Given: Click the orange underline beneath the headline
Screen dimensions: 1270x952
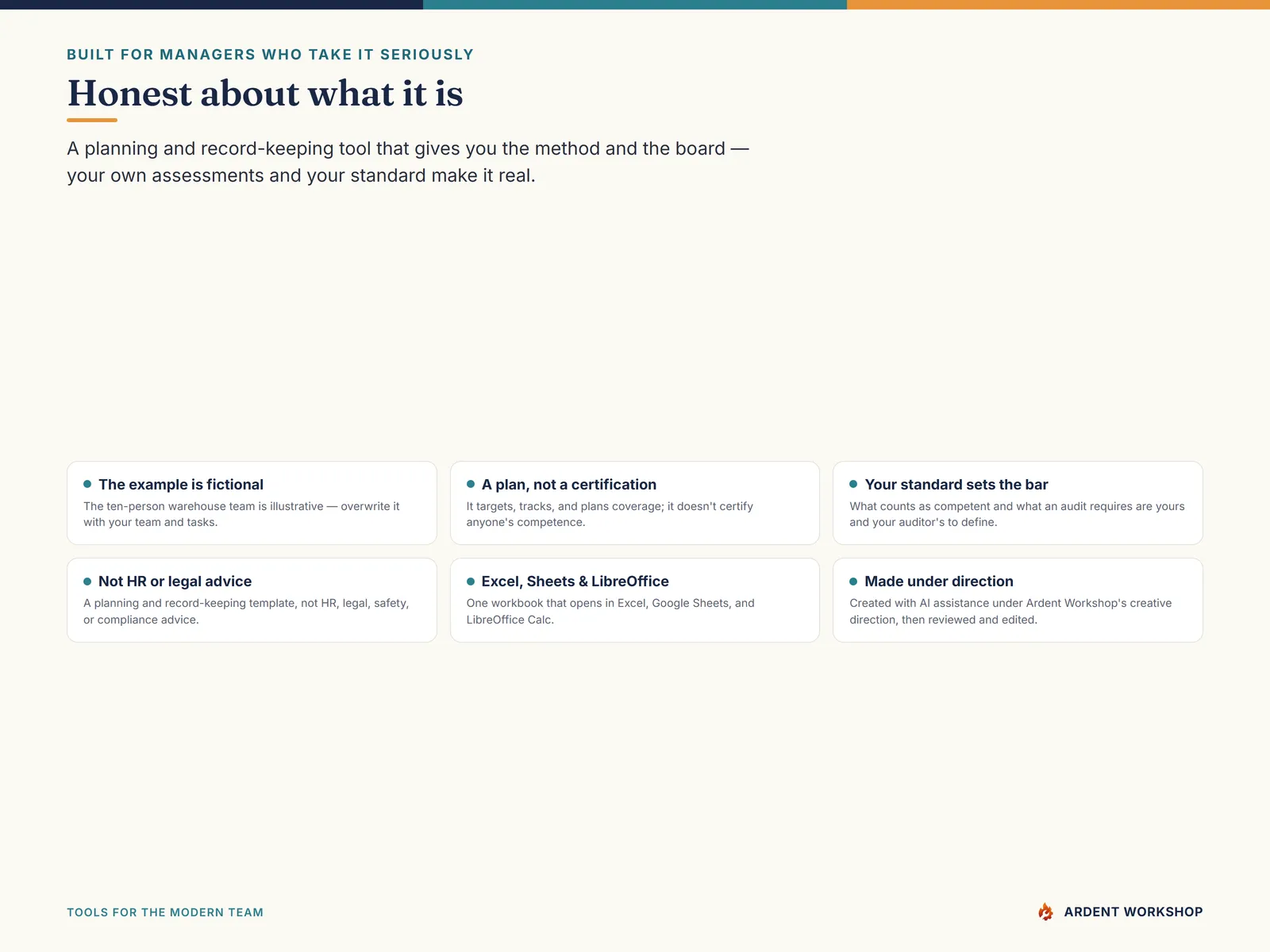Looking at the screenshot, I should [92, 120].
